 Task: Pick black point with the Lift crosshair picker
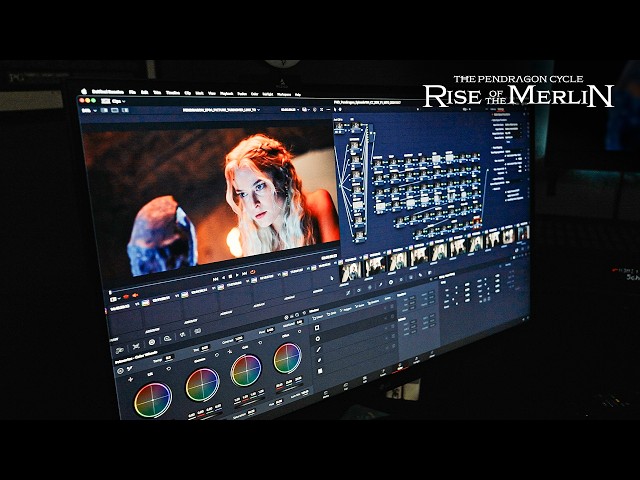[131, 380]
